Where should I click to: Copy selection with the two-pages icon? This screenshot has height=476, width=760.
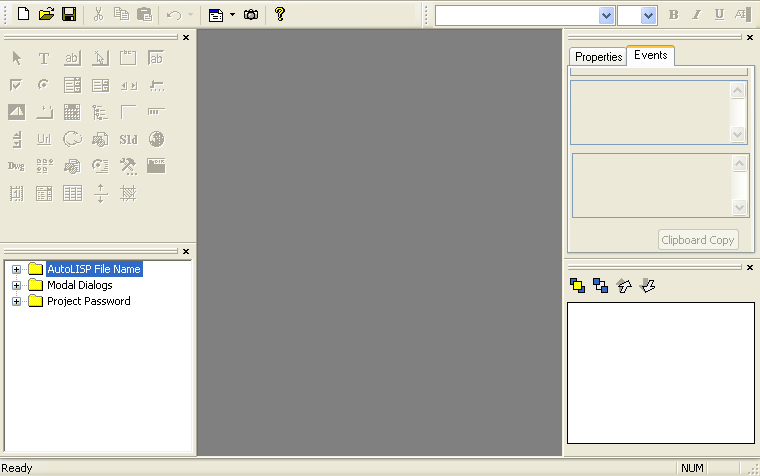pos(121,14)
